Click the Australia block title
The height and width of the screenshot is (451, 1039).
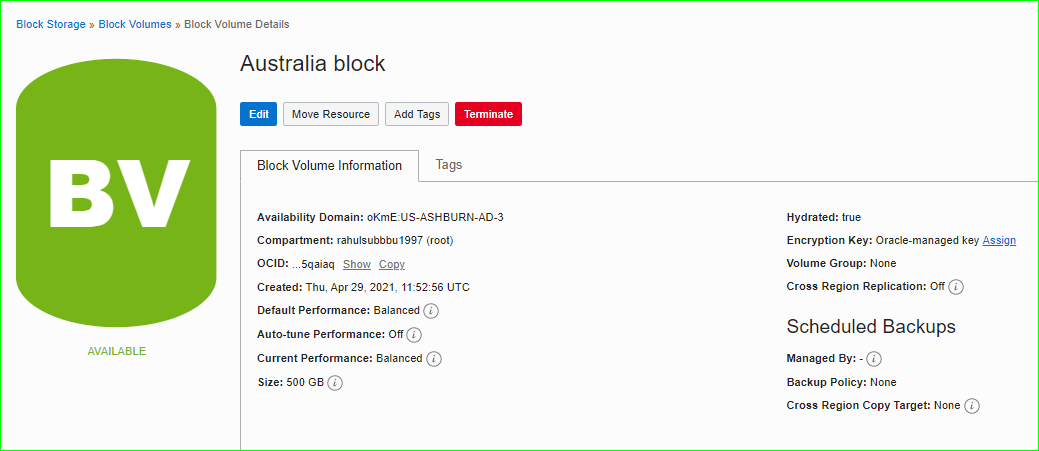(x=312, y=63)
